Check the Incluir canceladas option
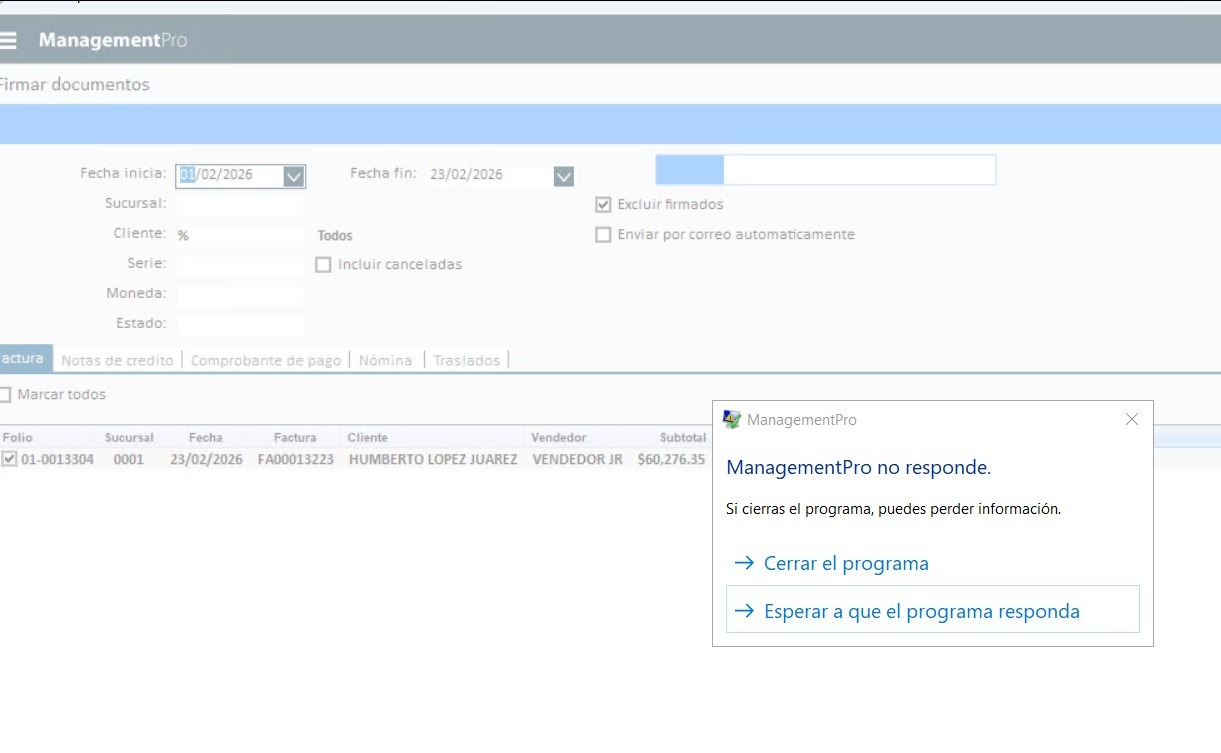Viewport: 1221px width, 753px height. tap(323, 265)
